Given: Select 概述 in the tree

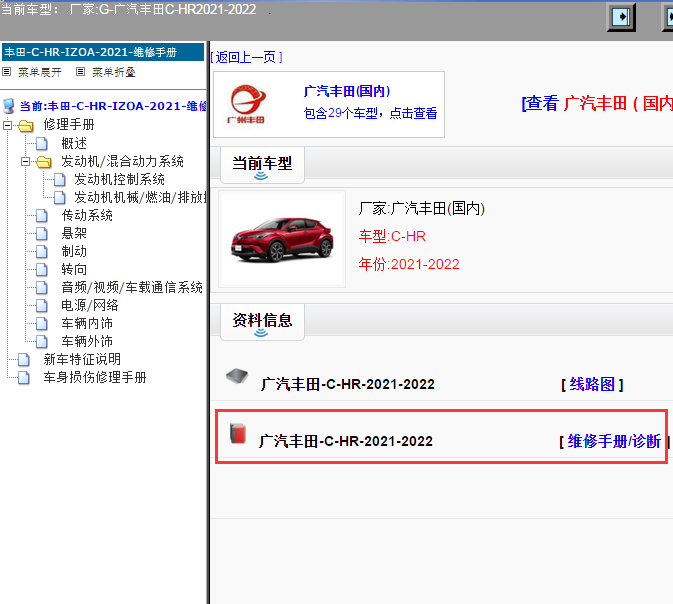Looking at the screenshot, I should point(74,143).
